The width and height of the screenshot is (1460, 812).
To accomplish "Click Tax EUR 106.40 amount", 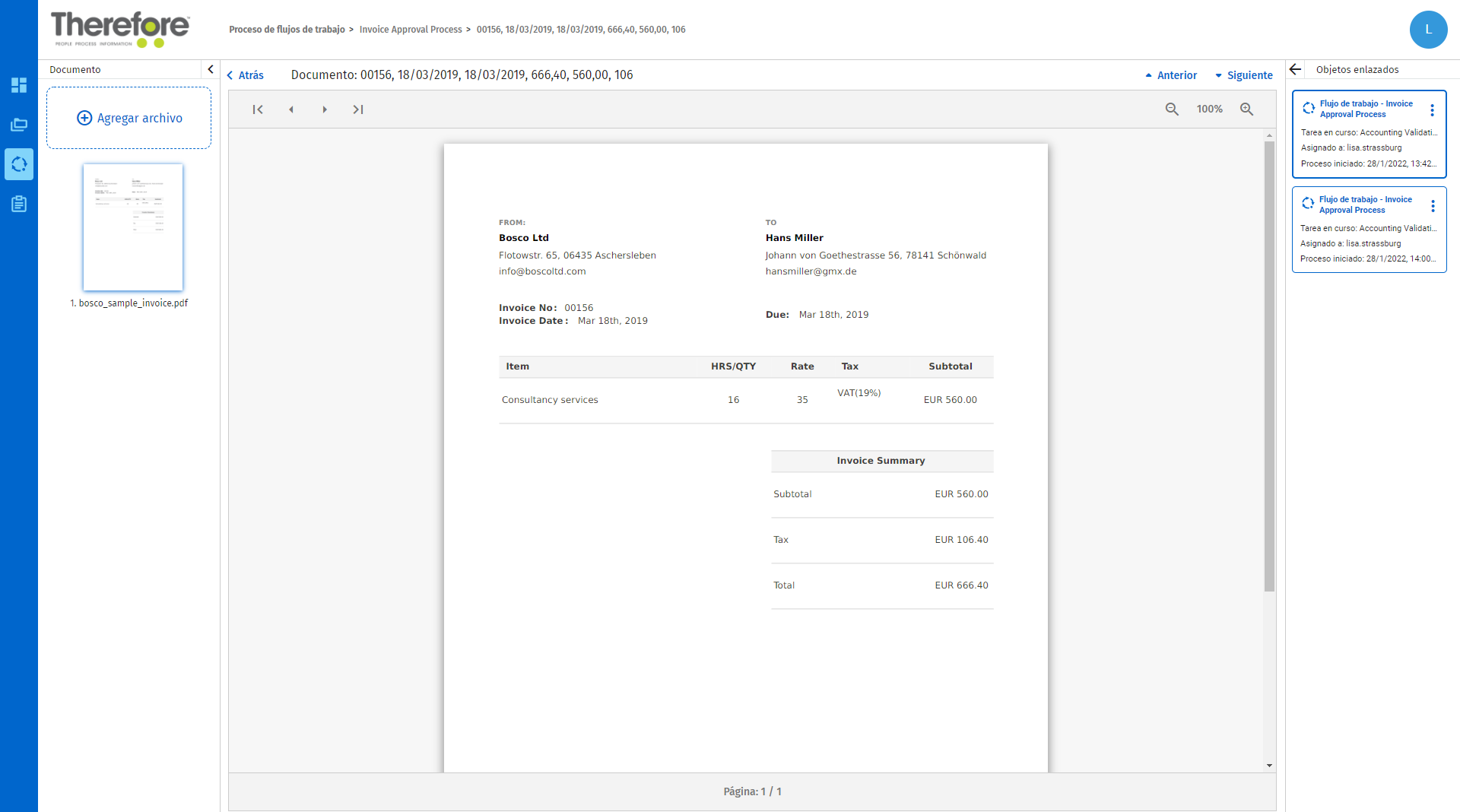I will 961,540.
